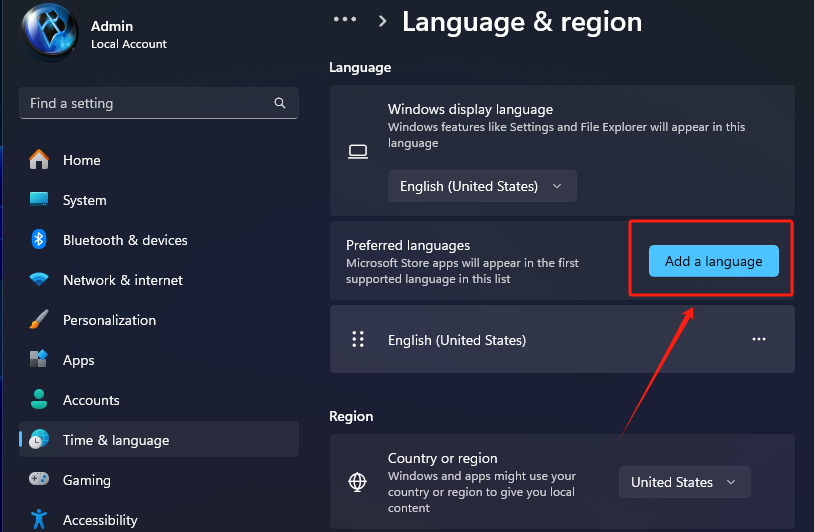The image size is (814, 532).
Task: Click the System monitor icon
Action: 39,199
